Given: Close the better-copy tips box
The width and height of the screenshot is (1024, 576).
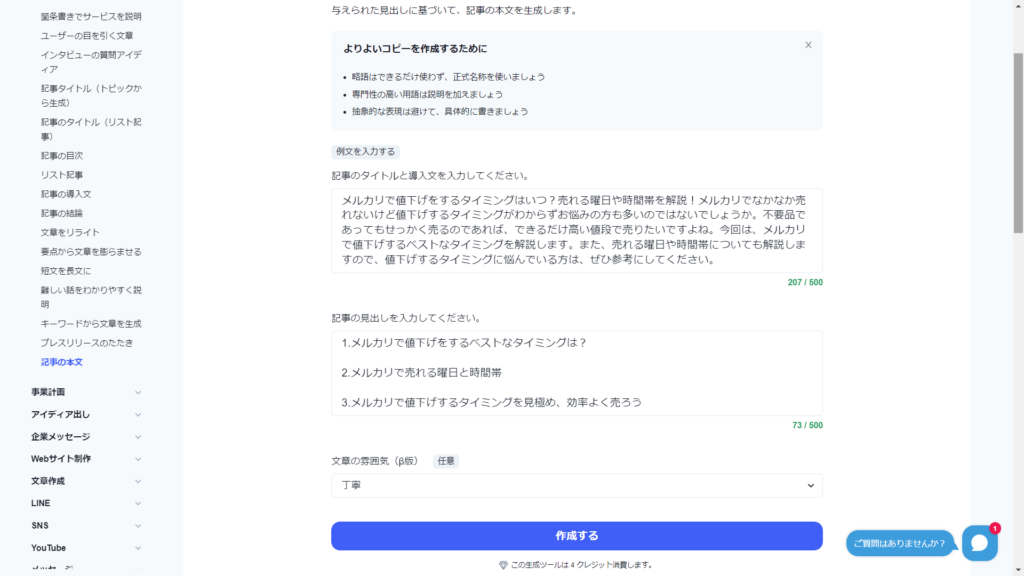Looking at the screenshot, I should point(808,45).
